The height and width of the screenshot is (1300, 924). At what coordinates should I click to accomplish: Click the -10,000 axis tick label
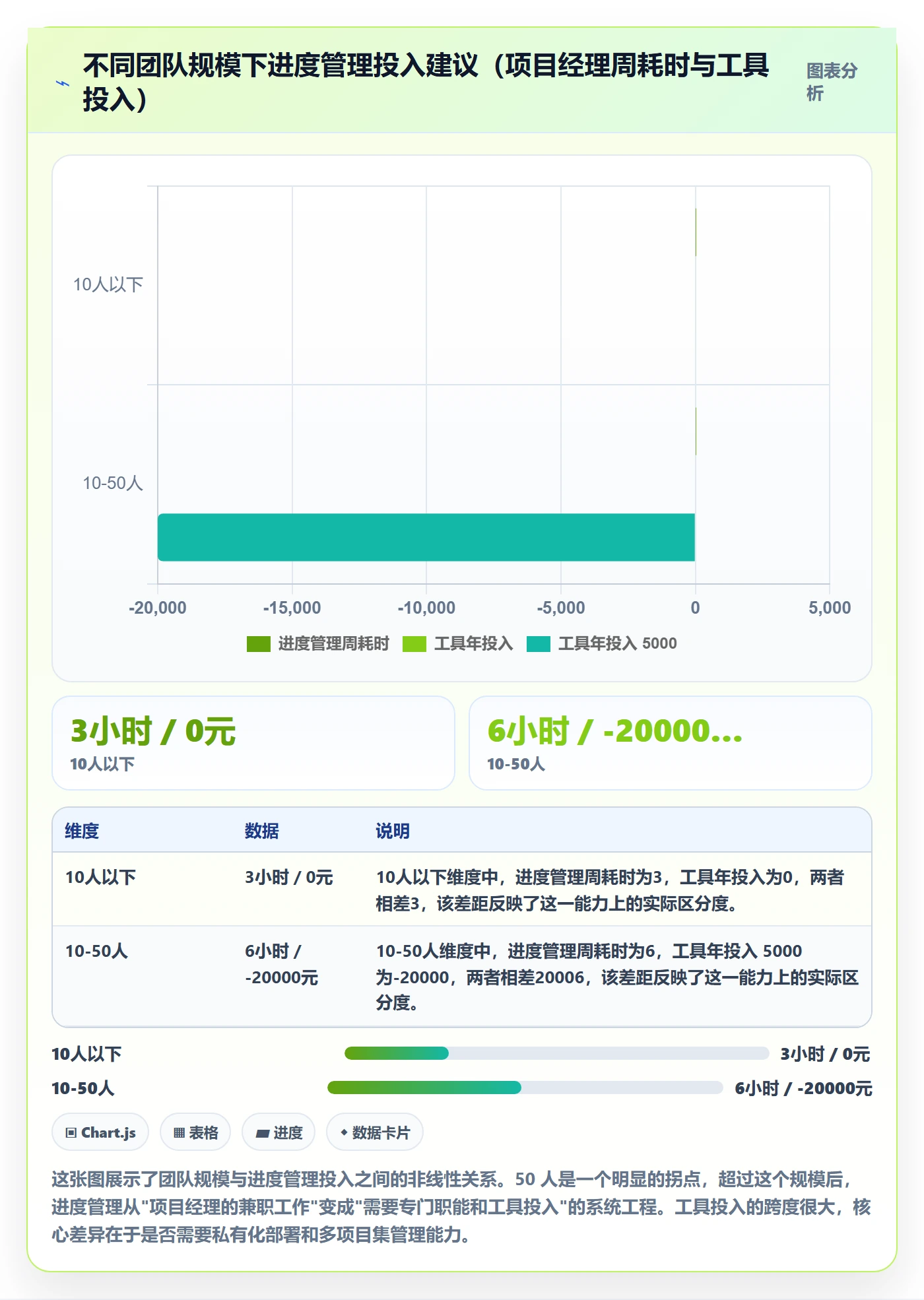click(x=426, y=608)
